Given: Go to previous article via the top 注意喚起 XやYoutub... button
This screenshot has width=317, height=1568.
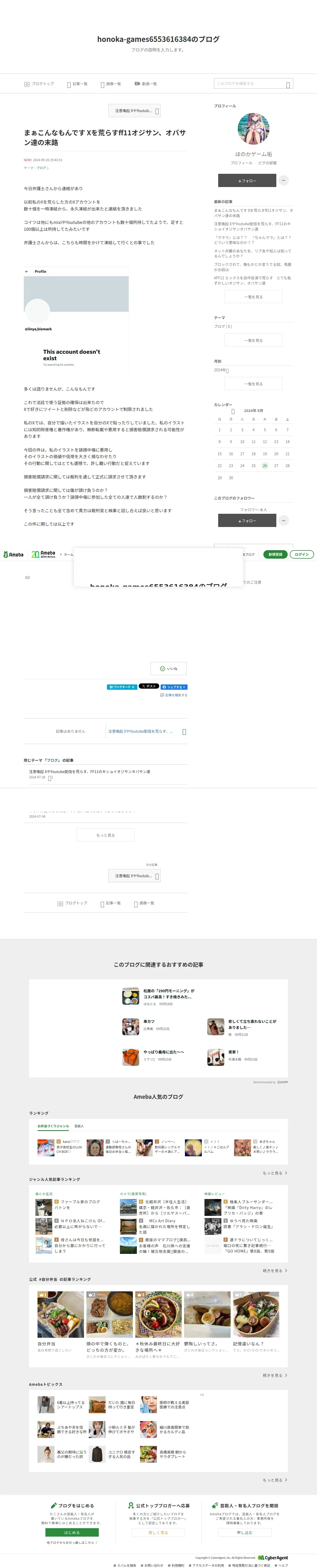Looking at the screenshot, I should tap(134, 111).
